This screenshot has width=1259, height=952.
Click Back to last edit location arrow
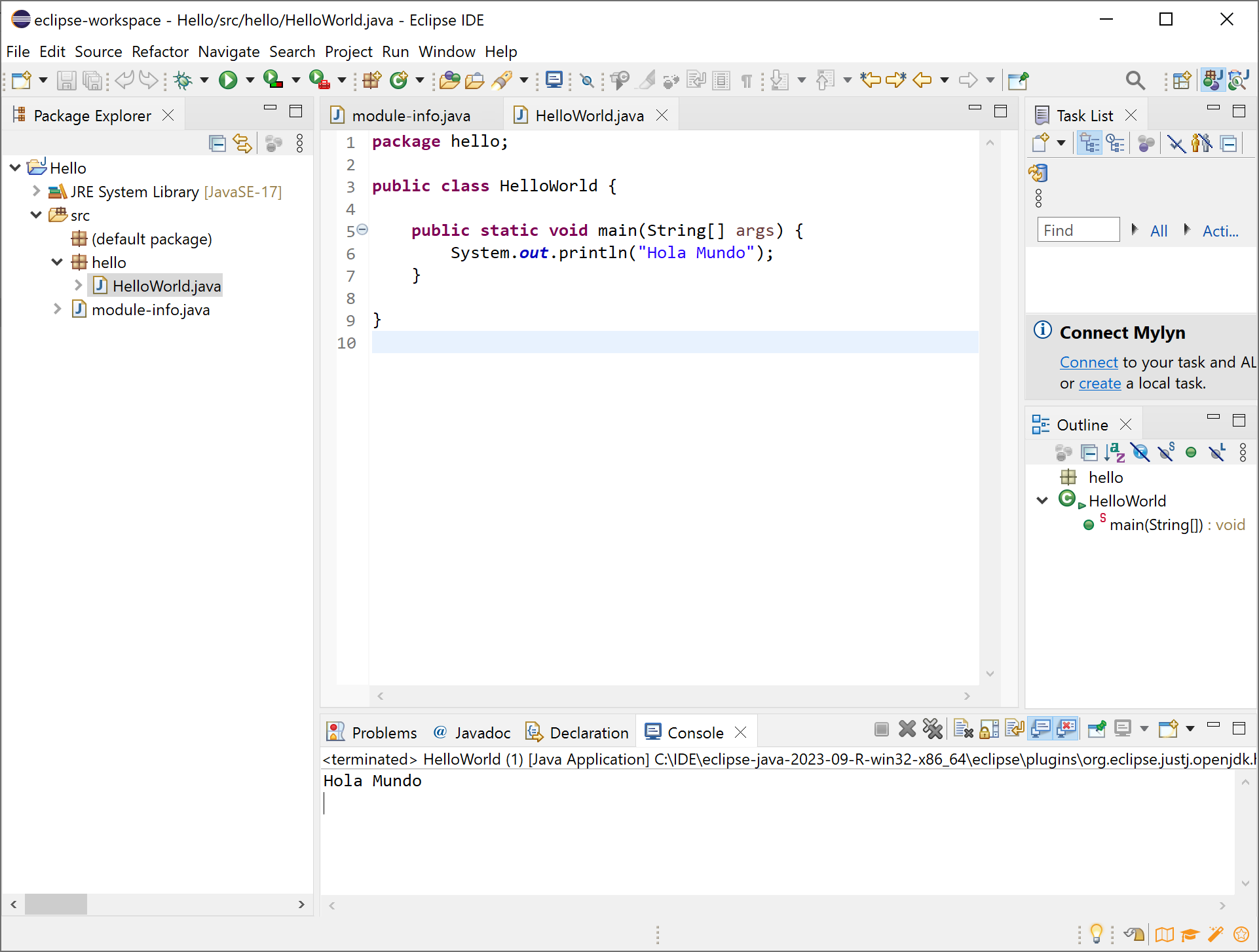[x=871, y=80]
